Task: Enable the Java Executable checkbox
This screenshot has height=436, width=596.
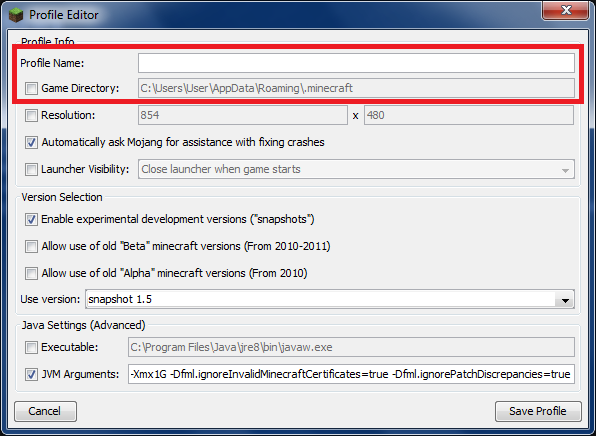Action: [31, 347]
